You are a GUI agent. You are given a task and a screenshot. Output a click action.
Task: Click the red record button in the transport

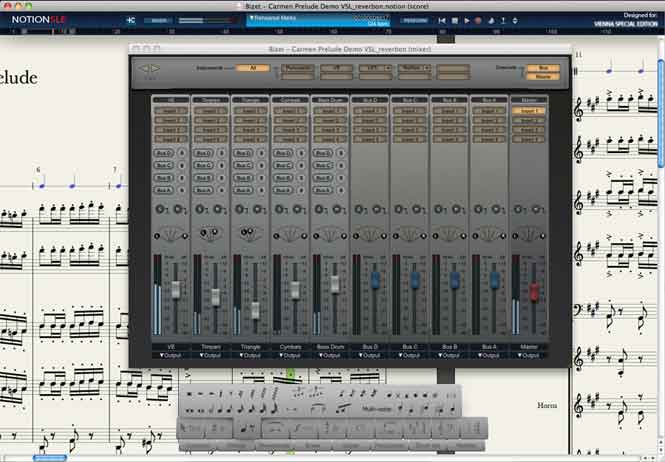tap(478, 20)
